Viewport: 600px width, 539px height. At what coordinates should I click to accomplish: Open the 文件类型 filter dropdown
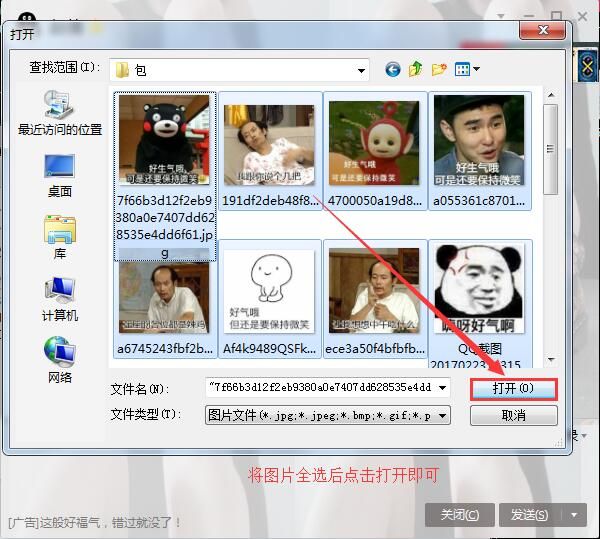[443, 415]
